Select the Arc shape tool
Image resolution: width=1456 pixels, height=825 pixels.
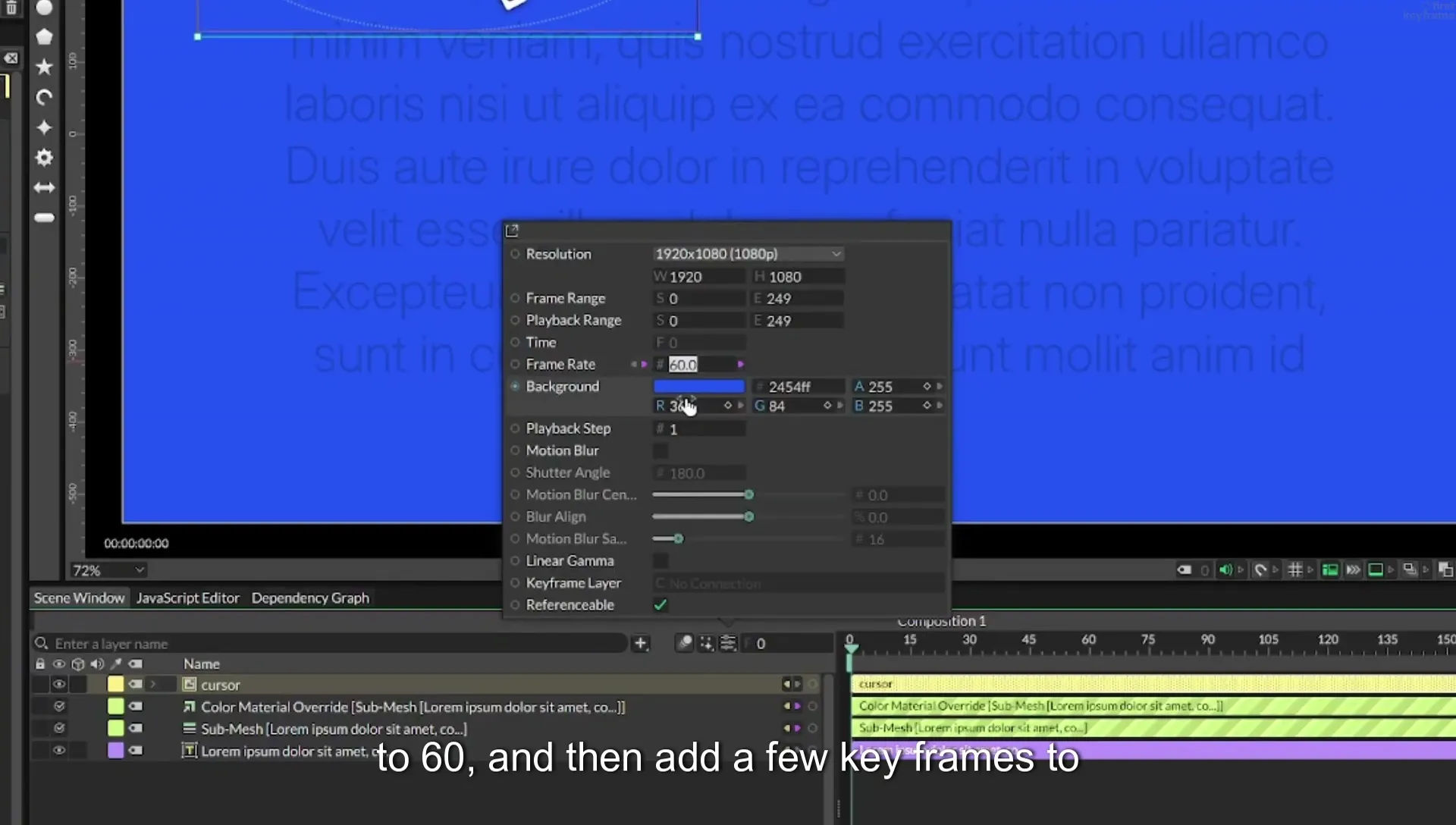click(45, 97)
